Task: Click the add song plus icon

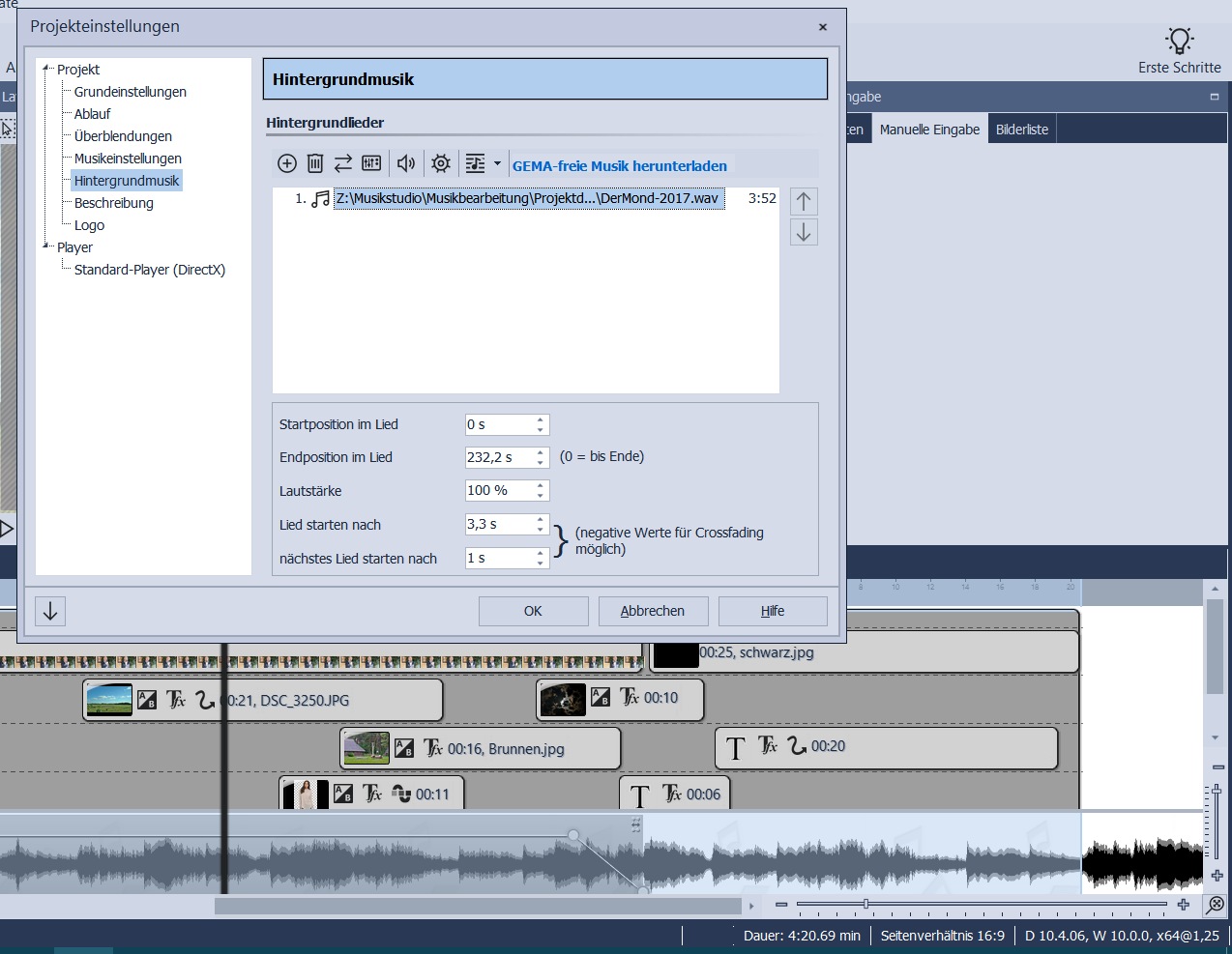Action: pos(287,163)
